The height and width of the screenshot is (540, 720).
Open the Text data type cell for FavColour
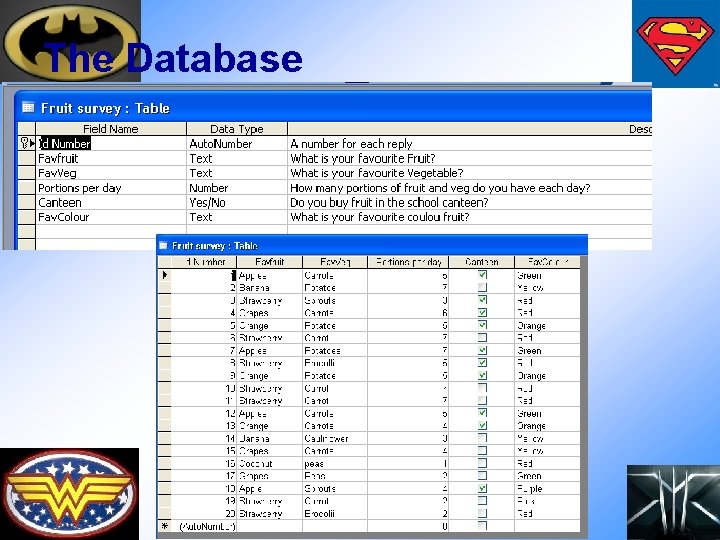pos(237,217)
